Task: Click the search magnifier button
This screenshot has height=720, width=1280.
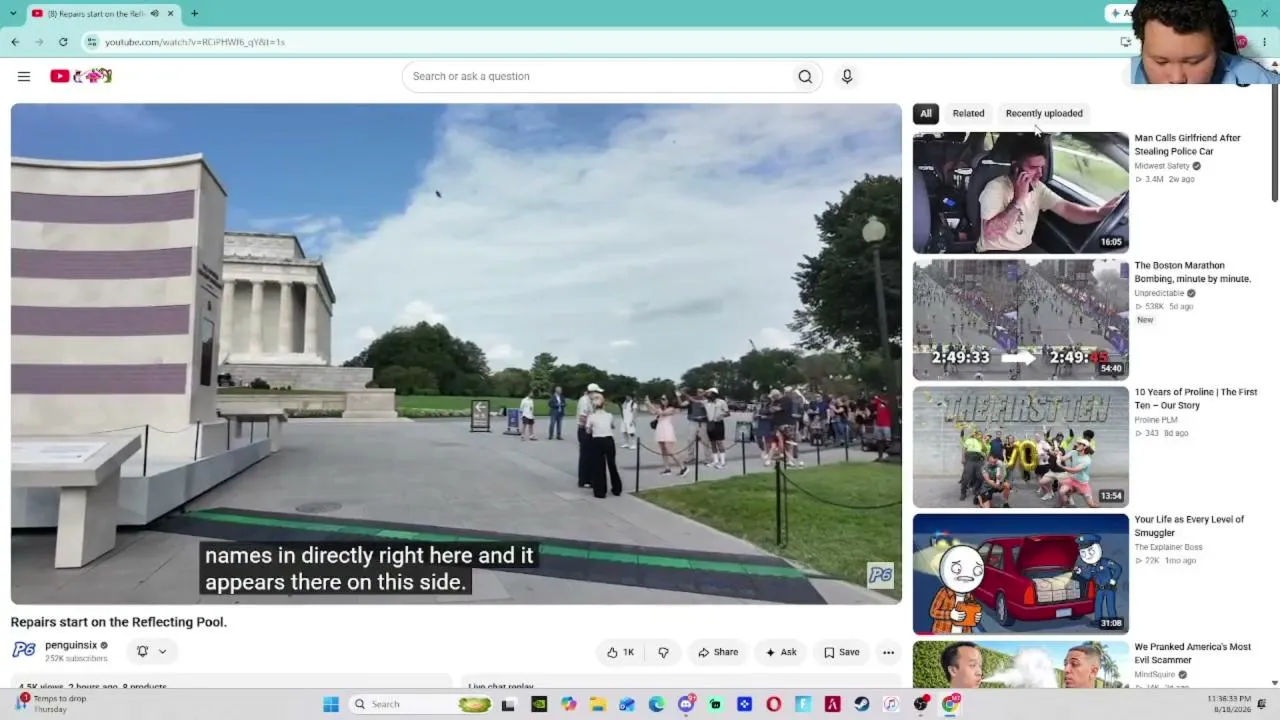Action: point(805,76)
